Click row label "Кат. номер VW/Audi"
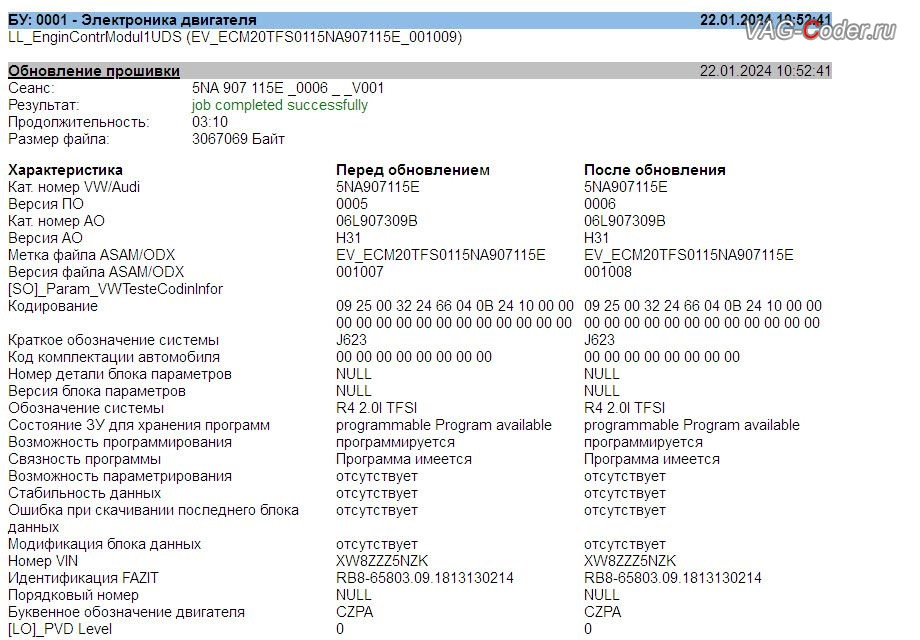Image resolution: width=920 pixels, height=640 pixels. [x=74, y=187]
